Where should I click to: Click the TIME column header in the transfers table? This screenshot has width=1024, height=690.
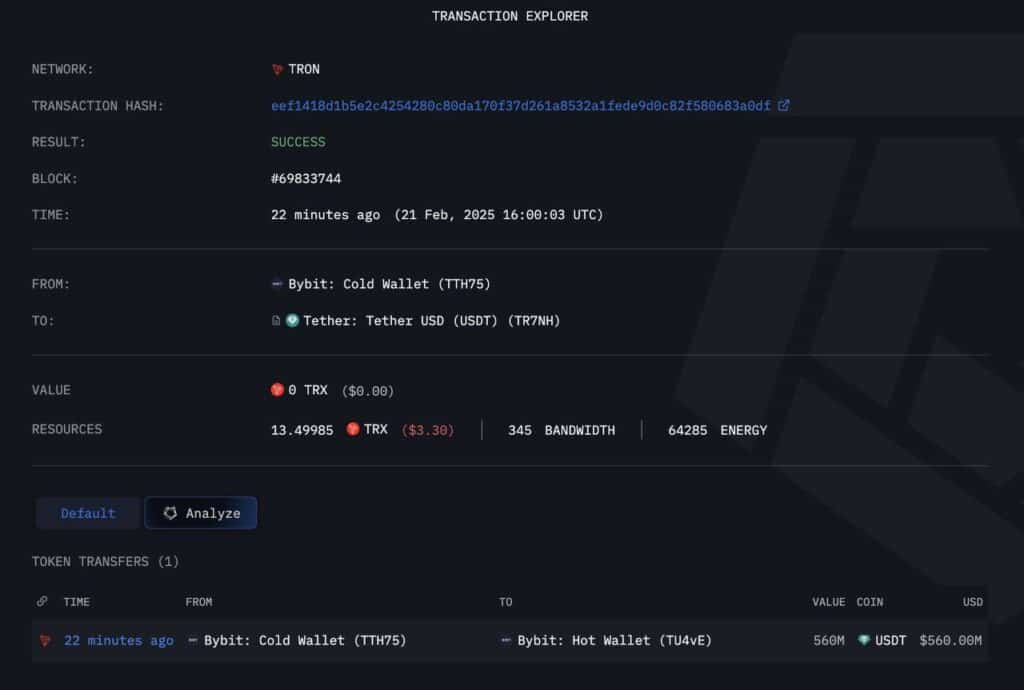click(76, 602)
